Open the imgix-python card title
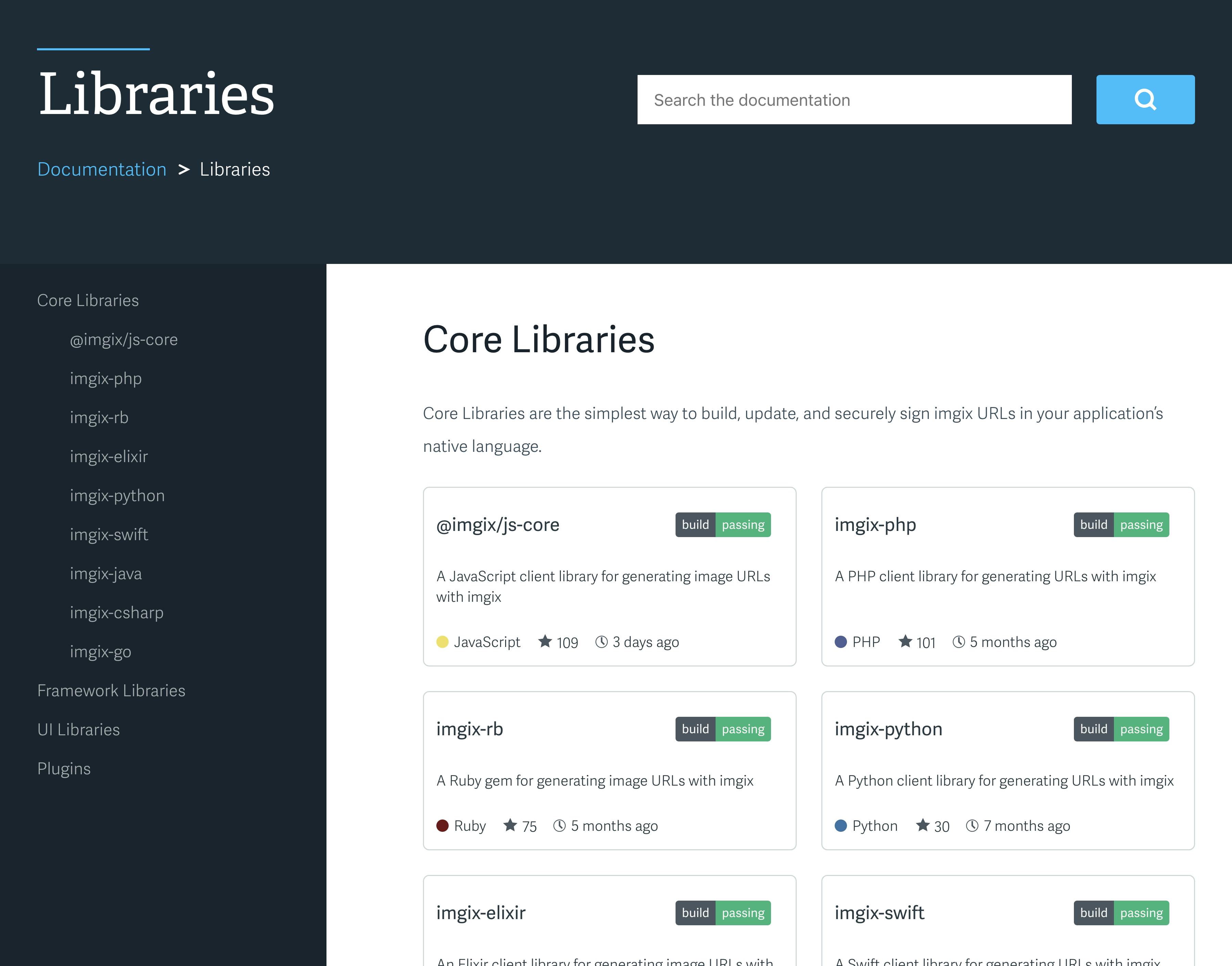This screenshot has height=966, width=1232. click(888, 728)
